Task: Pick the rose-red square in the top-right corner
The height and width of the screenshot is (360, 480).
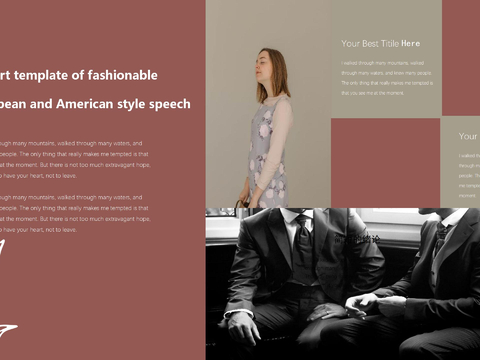Action: coord(461,58)
